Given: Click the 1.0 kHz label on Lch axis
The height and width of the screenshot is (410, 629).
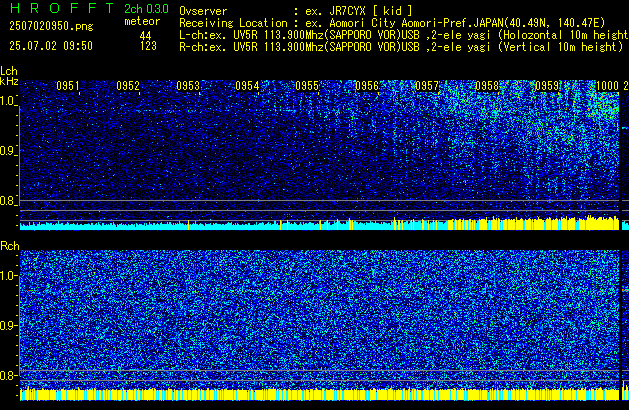Looking at the screenshot, I should [x=8, y=101].
